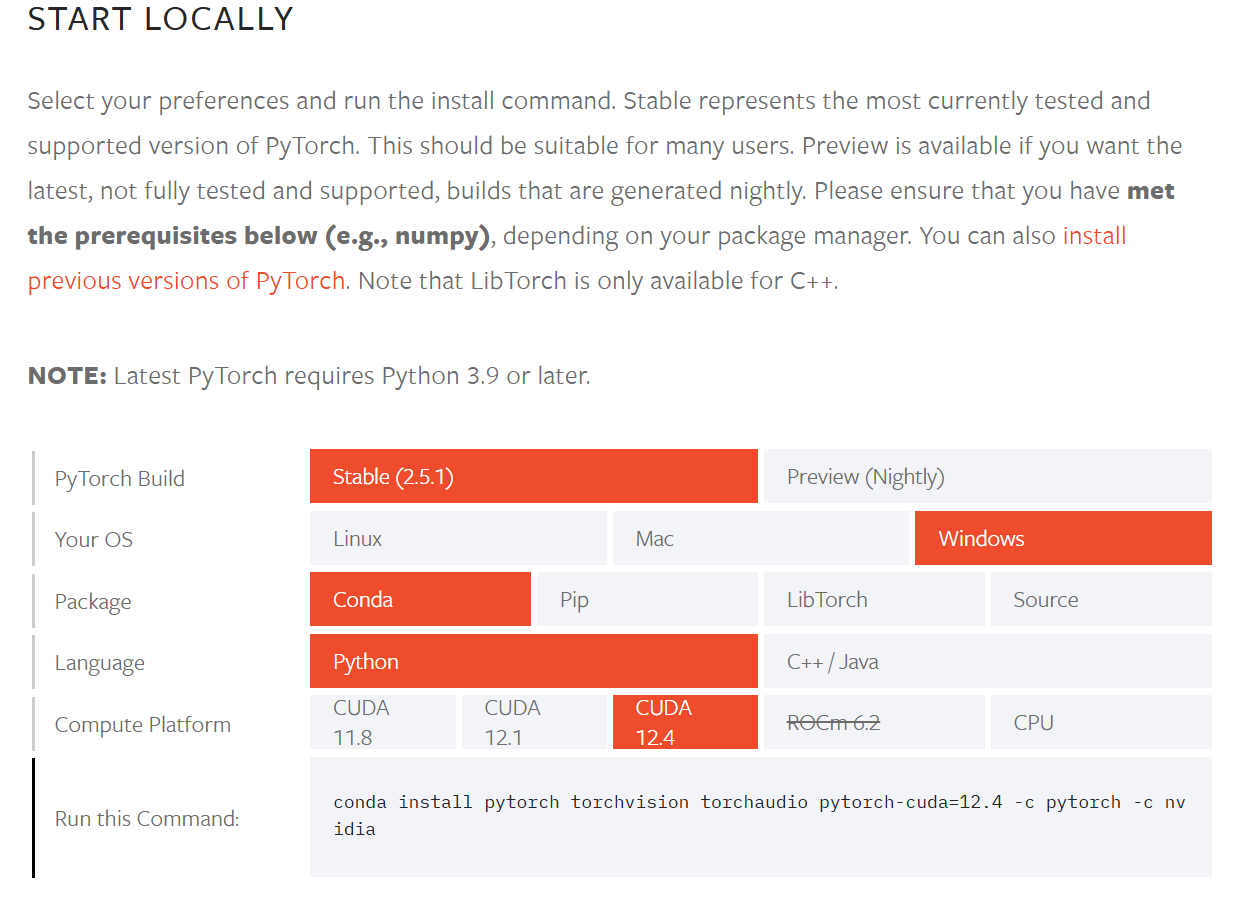Switch package to Pip
The width and height of the screenshot is (1252, 906).
[647, 599]
